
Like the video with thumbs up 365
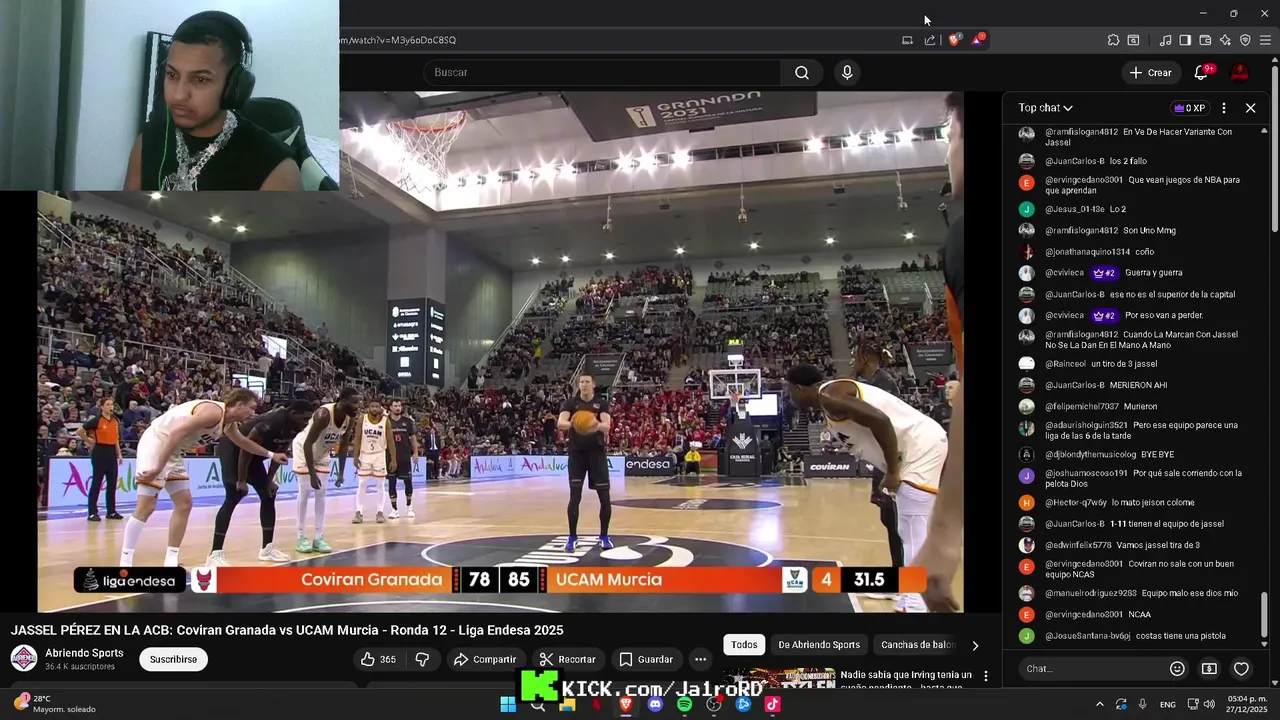click(378, 659)
